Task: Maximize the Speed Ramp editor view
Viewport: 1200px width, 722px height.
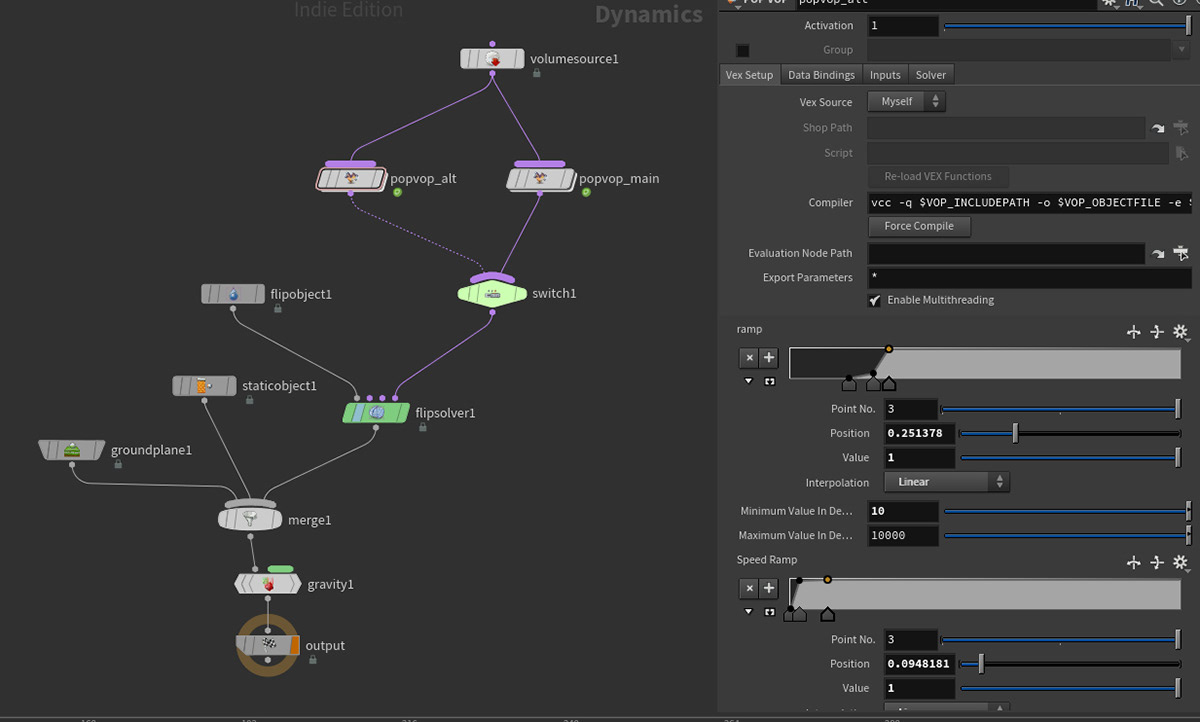Action: click(x=769, y=612)
